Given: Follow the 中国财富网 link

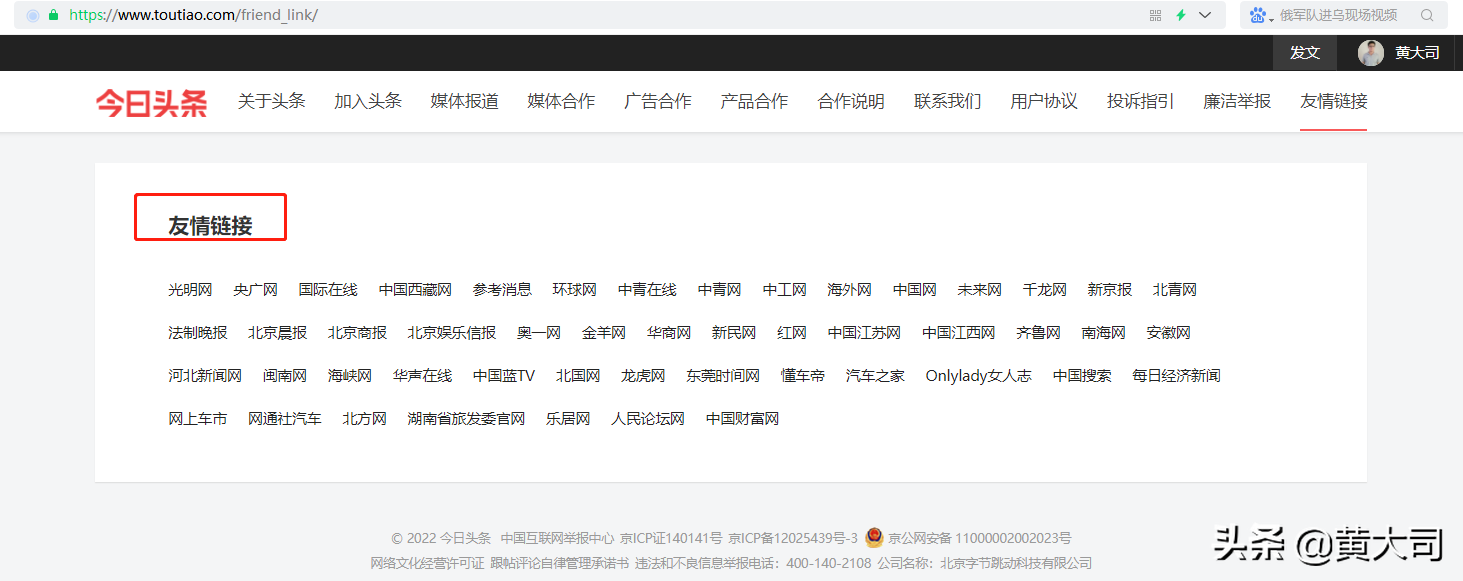Looking at the screenshot, I should coord(742,419).
